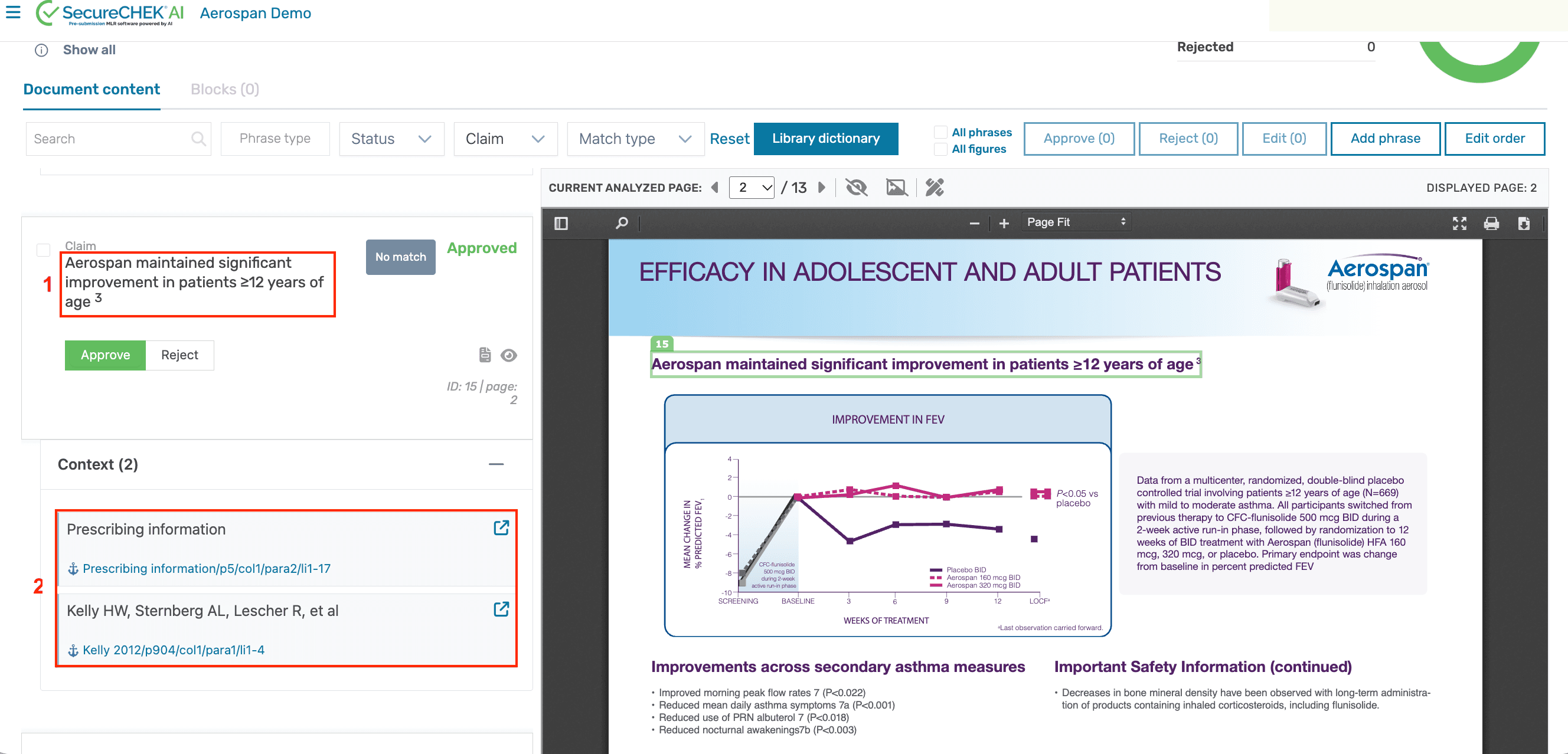Open the Page Fit zoom dropdown
Screen dimensions: 1568x754
(1076, 222)
